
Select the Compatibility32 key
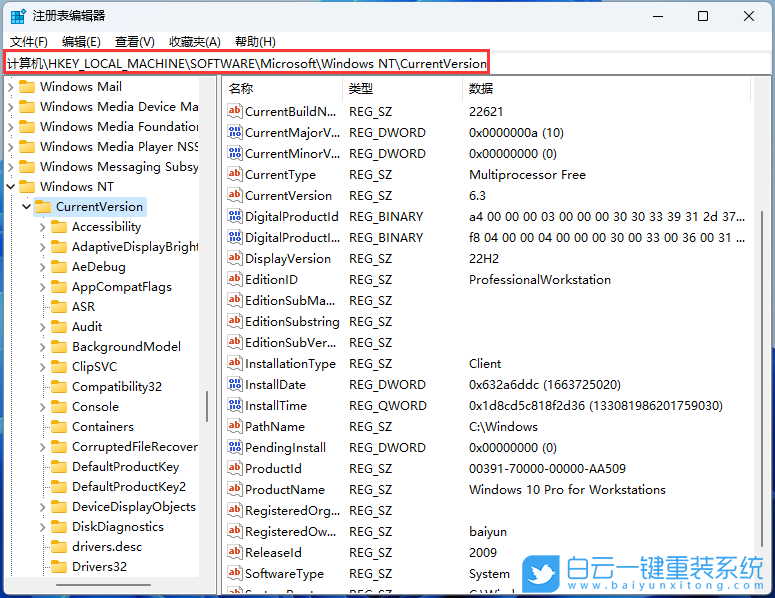click(117, 387)
